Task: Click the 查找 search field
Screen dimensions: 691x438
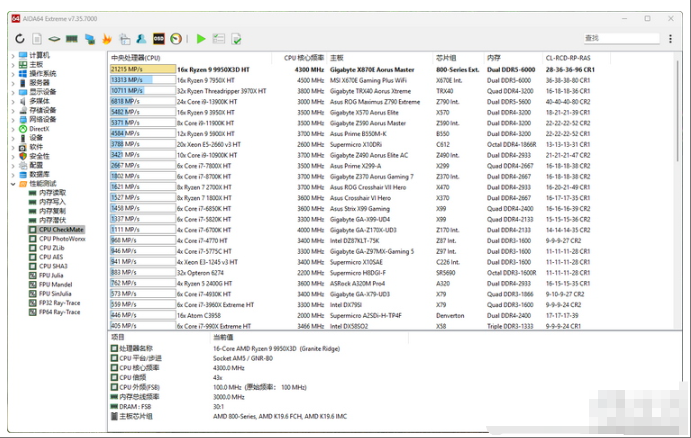Action: point(621,38)
